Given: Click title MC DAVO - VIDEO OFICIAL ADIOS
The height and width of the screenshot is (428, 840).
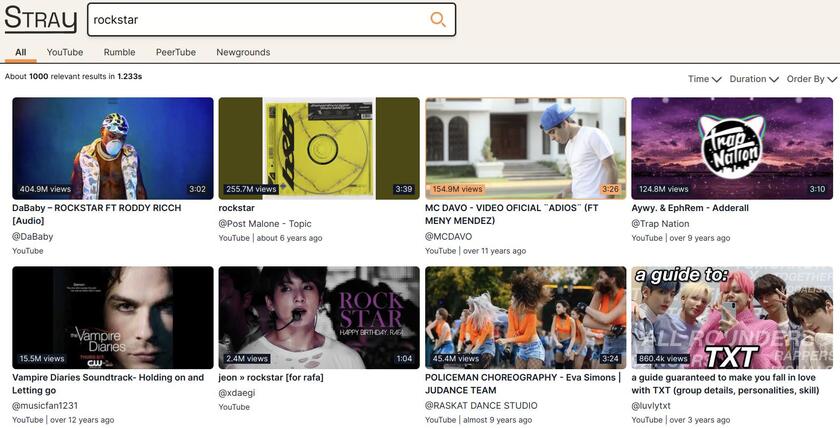Looking at the screenshot, I should point(511,214).
